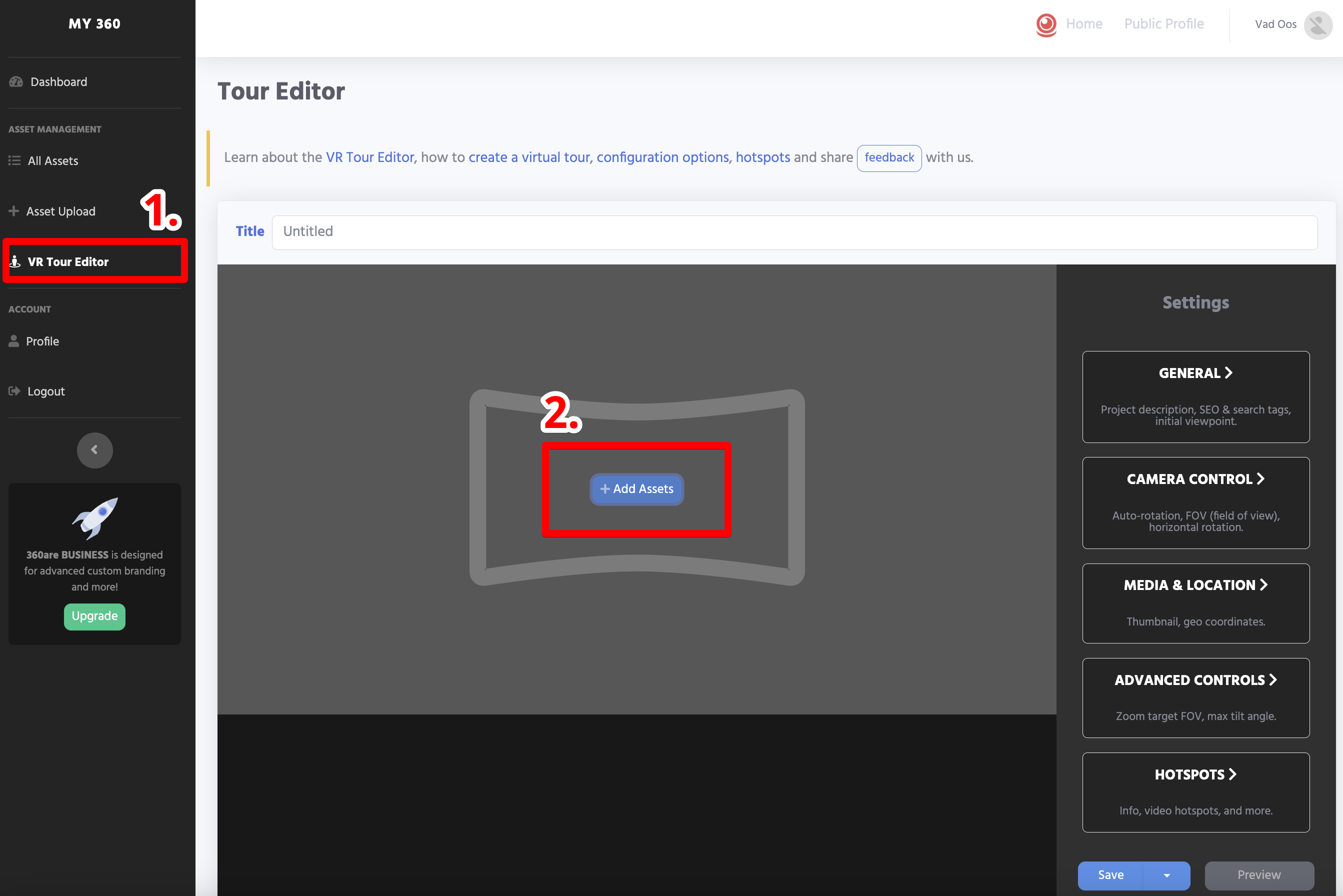Screen dimensions: 1343x896
Task: Click the feedback link button
Action: [x=888, y=157]
